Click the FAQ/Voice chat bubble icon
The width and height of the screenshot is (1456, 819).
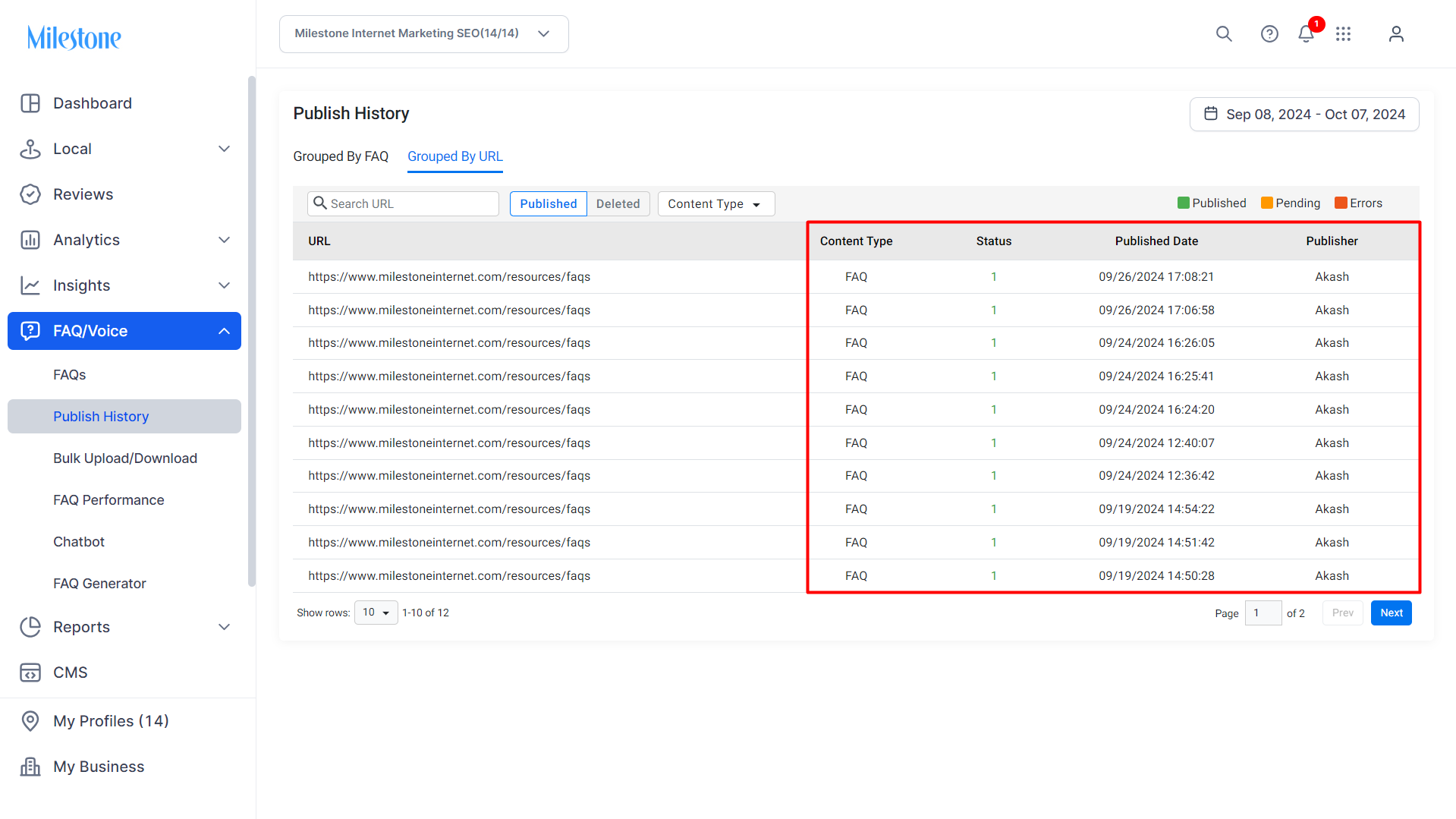pyautogui.click(x=30, y=331)
